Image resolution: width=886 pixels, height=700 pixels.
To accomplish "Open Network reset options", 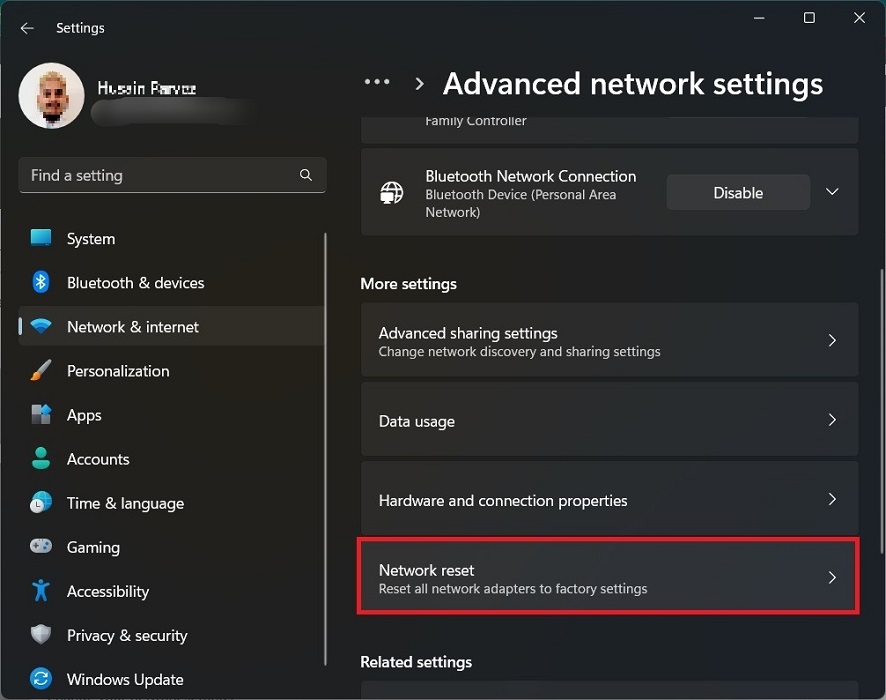I will (608, 577).
